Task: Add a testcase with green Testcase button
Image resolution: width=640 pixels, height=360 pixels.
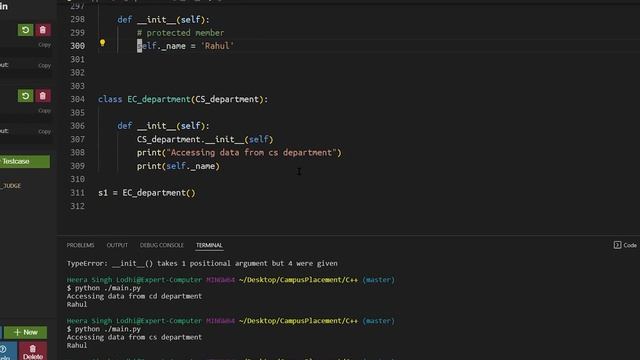Action: pos(24,161)
